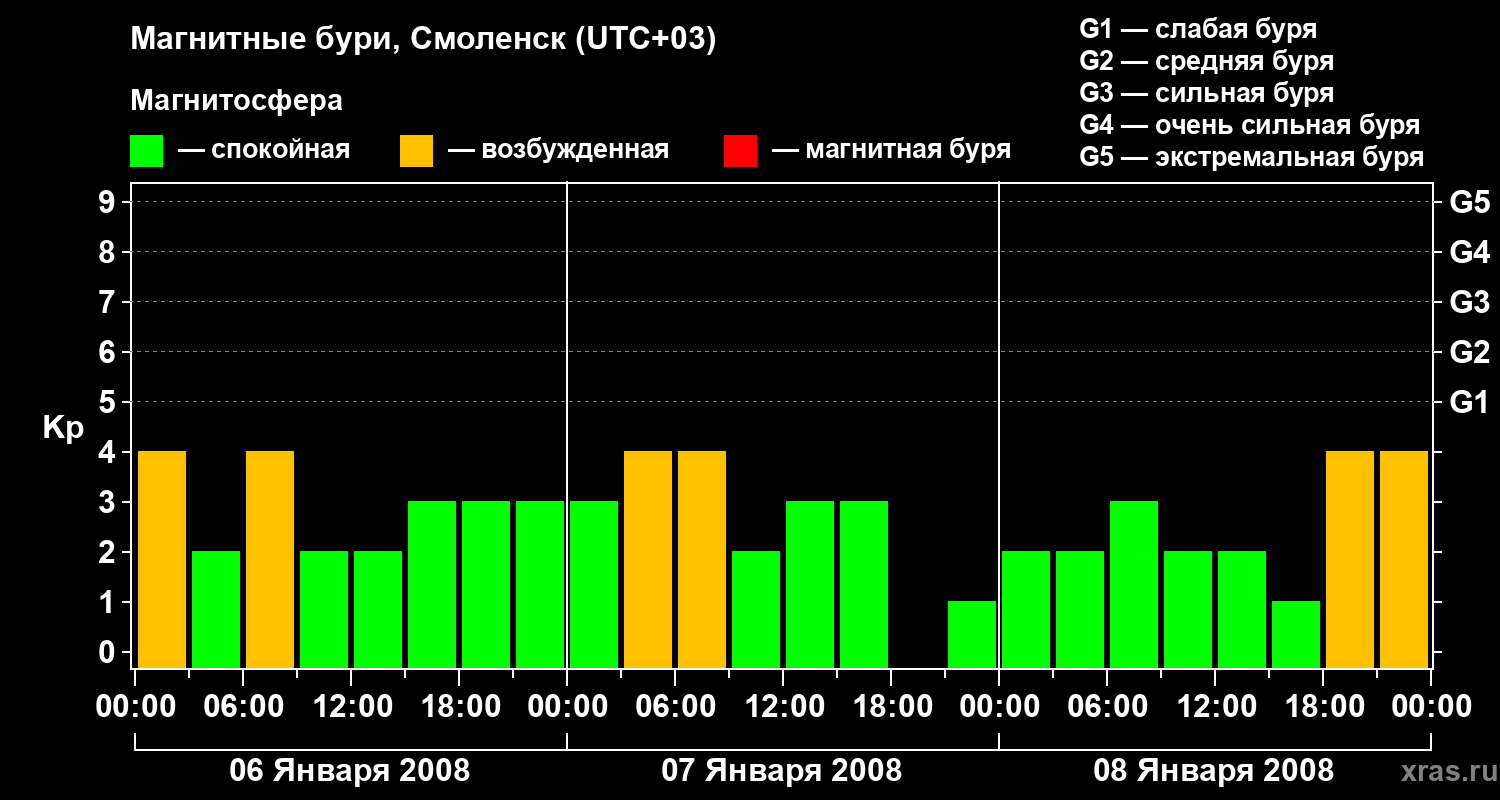1500x800 pixels.
Task: Click the 'G1 — слабая буря' legend line
Action: tap(1198, 29)
